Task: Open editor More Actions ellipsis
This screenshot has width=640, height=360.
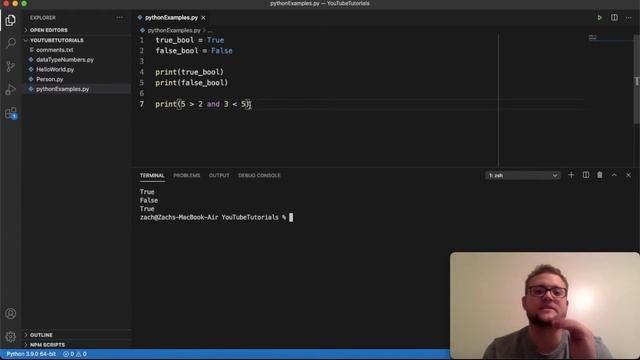Action: tap(629, 18)
